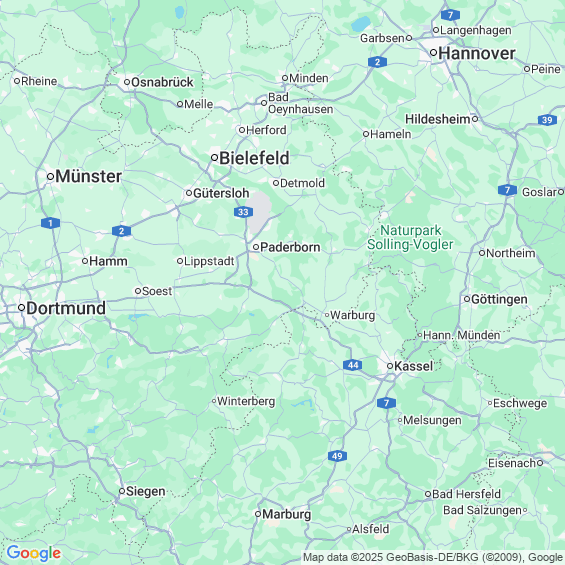The width and height of the screenshot is (565, 565).
Task: Click the Bad Hersfeld town label
Action: 466,494
